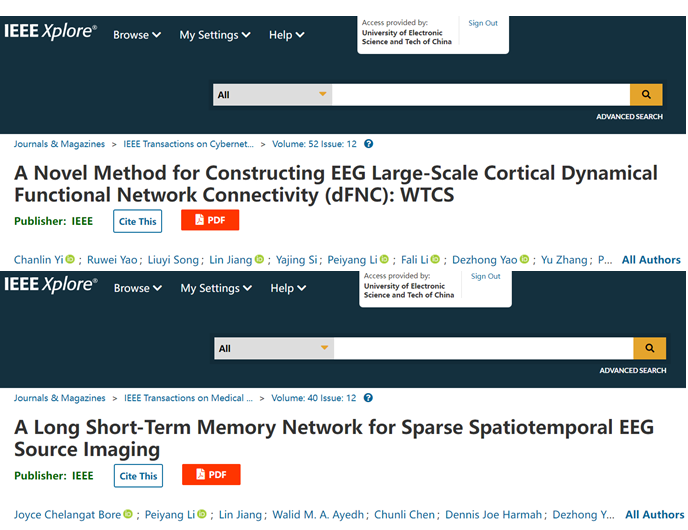Open the Browse menu above the LSTM article
This screenshot has width=688, height=530.
(x=138, y=288)
